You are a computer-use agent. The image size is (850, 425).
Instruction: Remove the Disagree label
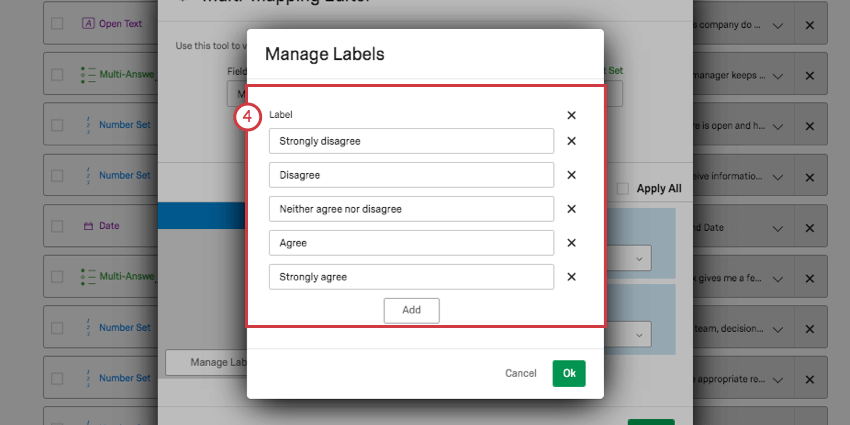click(571, 175)
